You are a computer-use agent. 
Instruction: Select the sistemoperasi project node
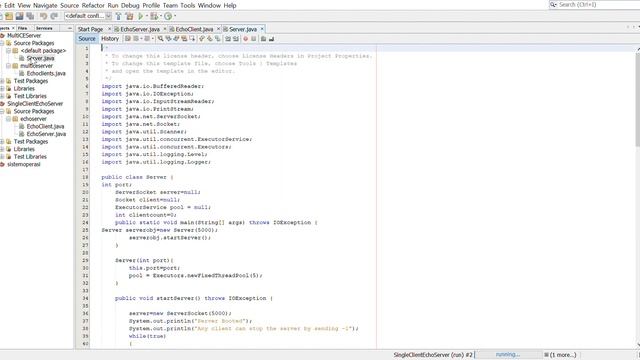pos(24,164)
